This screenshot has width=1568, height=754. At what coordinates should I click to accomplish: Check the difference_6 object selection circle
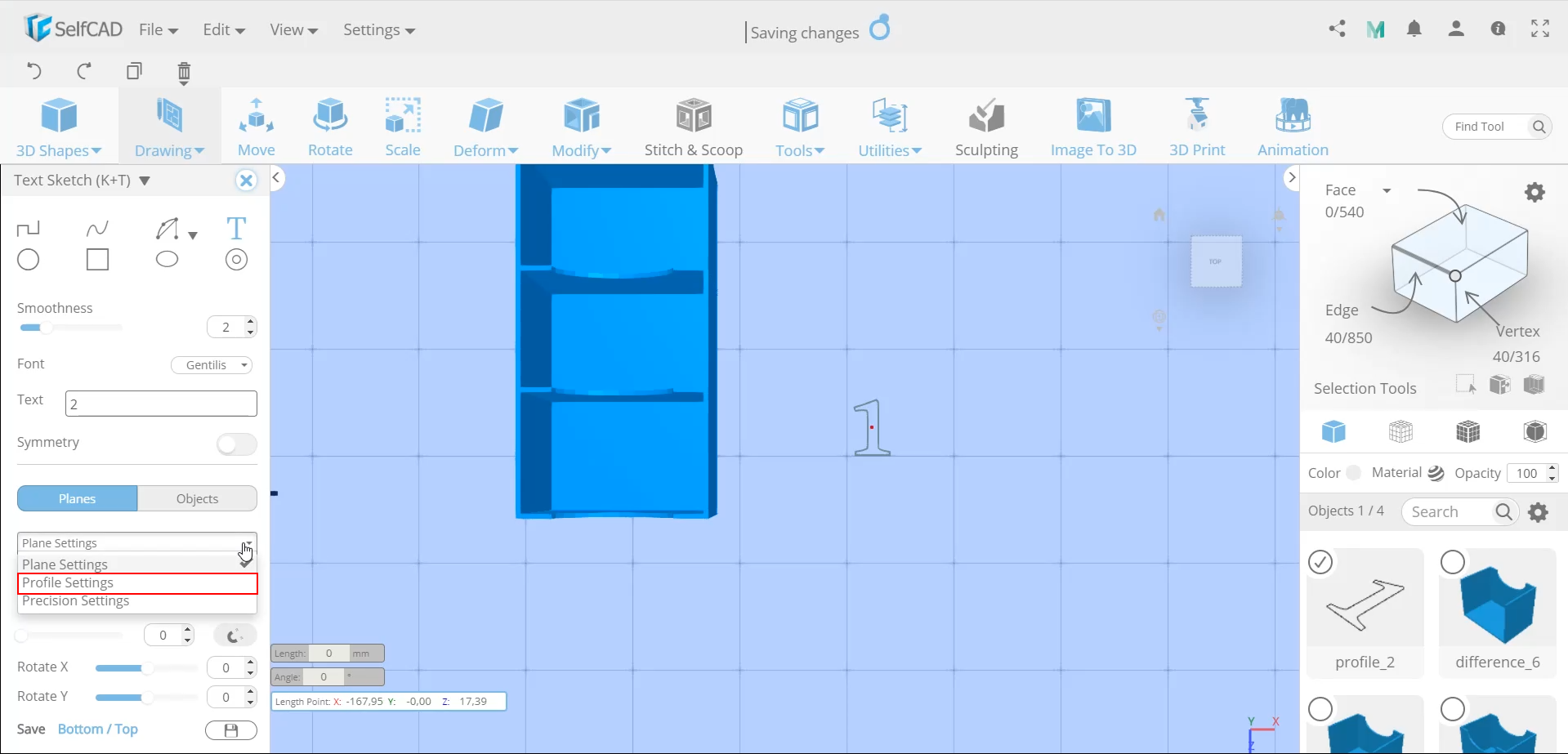(1453, 562)
